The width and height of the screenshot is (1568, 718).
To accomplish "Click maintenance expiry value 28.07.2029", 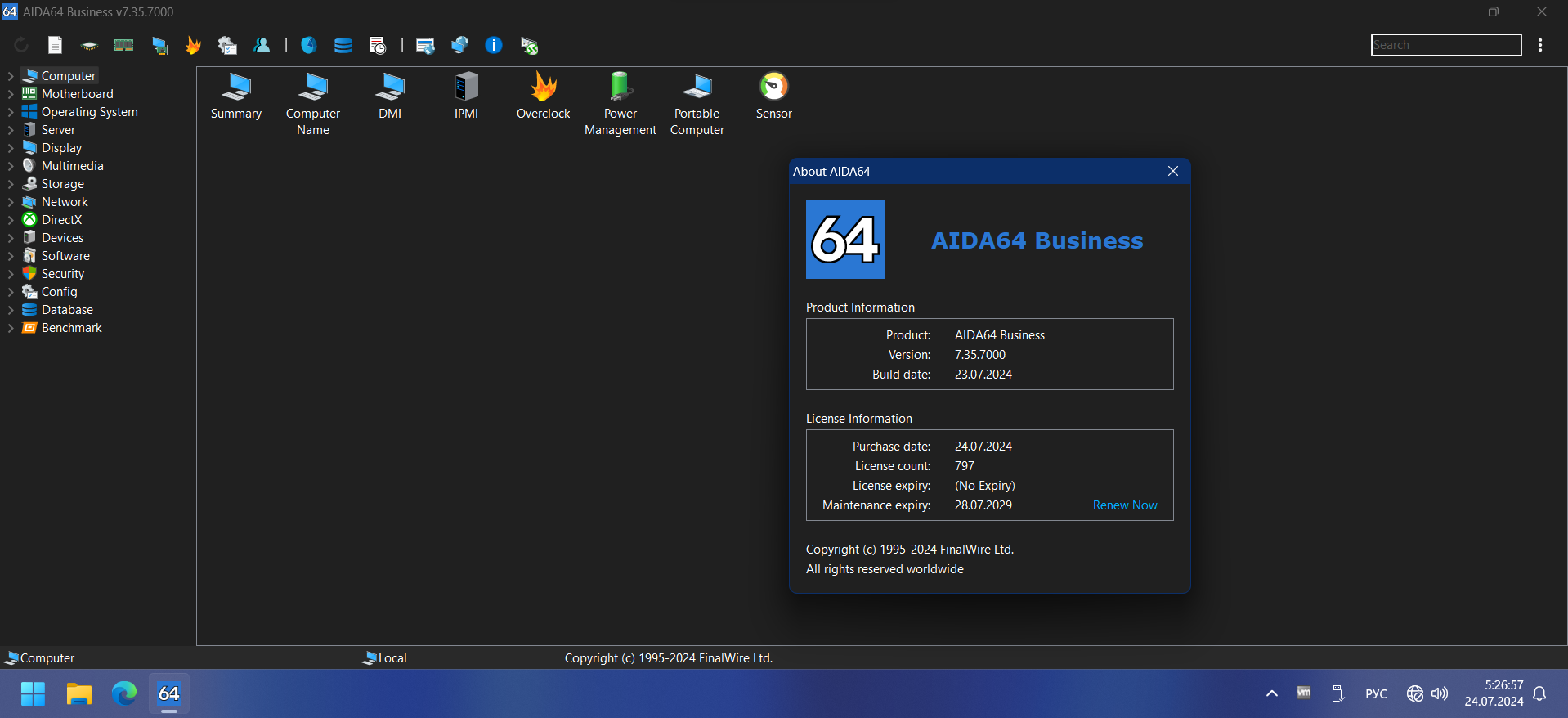I will point(983,505).
